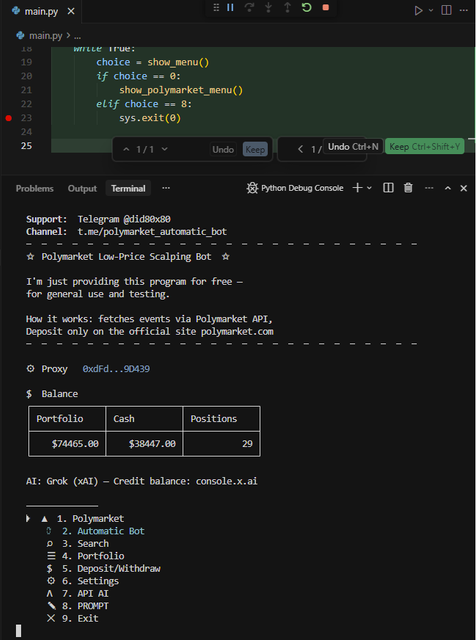
Task: Select menu item 3. Search
Action: (x=86, y=544)
